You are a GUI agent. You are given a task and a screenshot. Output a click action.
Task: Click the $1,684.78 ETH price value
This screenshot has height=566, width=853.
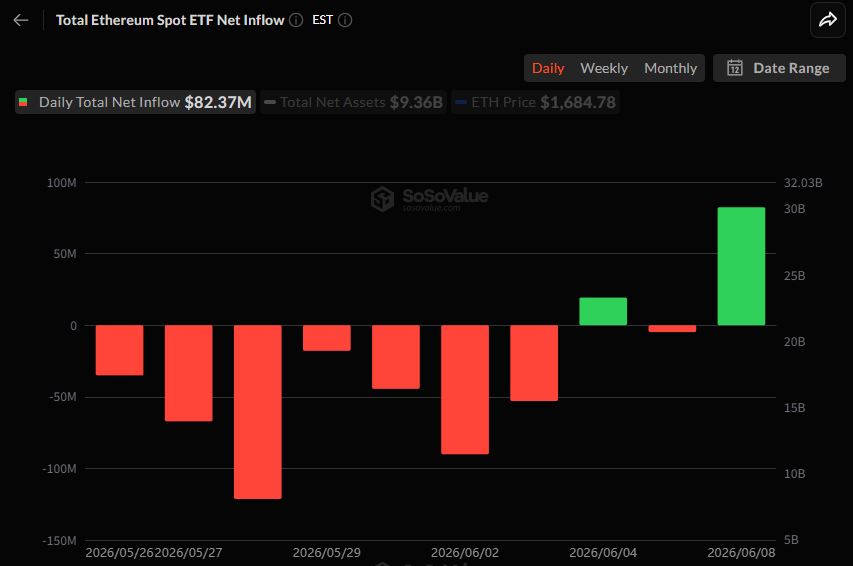click(x=578, y=102)
